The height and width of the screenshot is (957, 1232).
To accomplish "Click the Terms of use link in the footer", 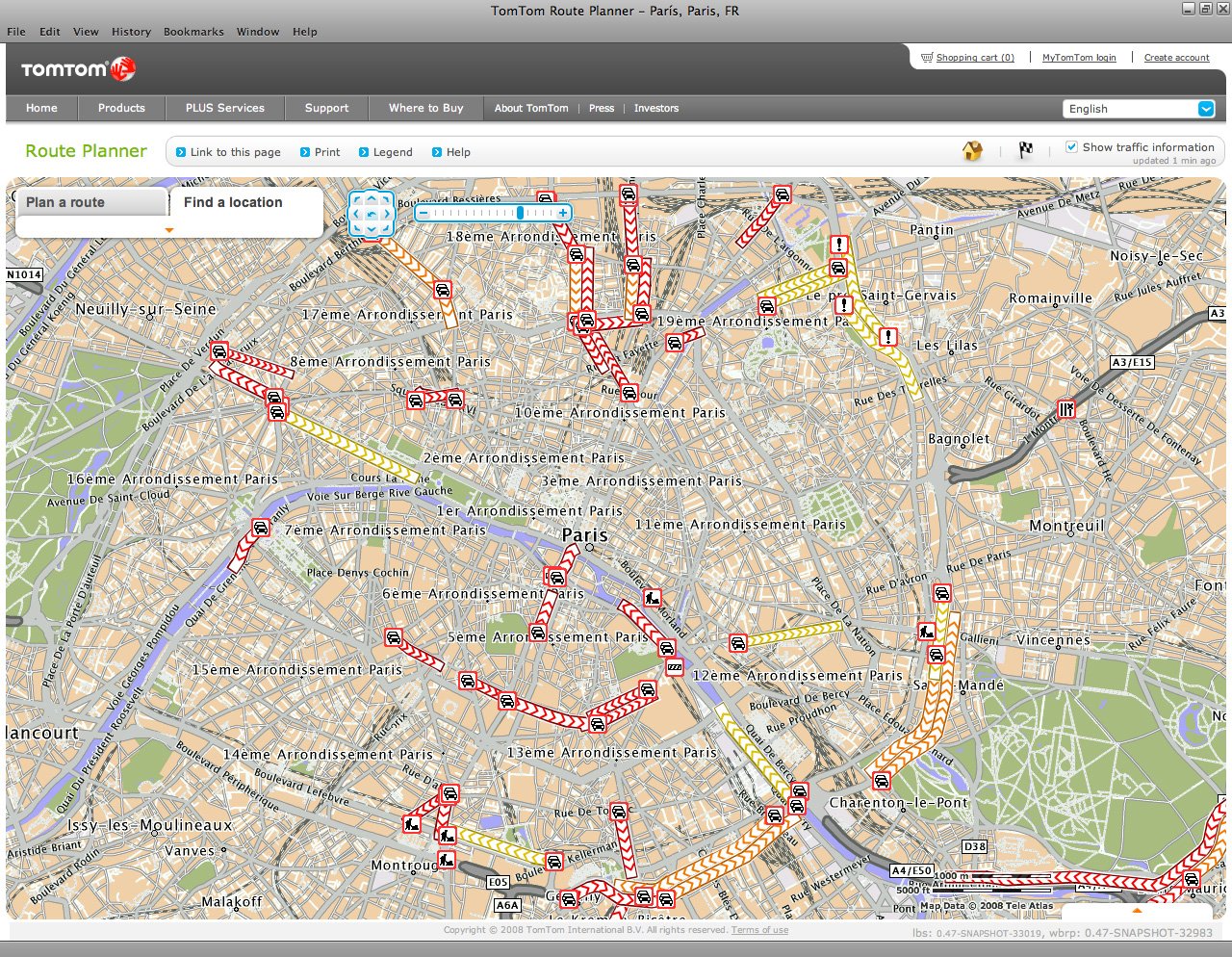I will [x=759, y=930].
